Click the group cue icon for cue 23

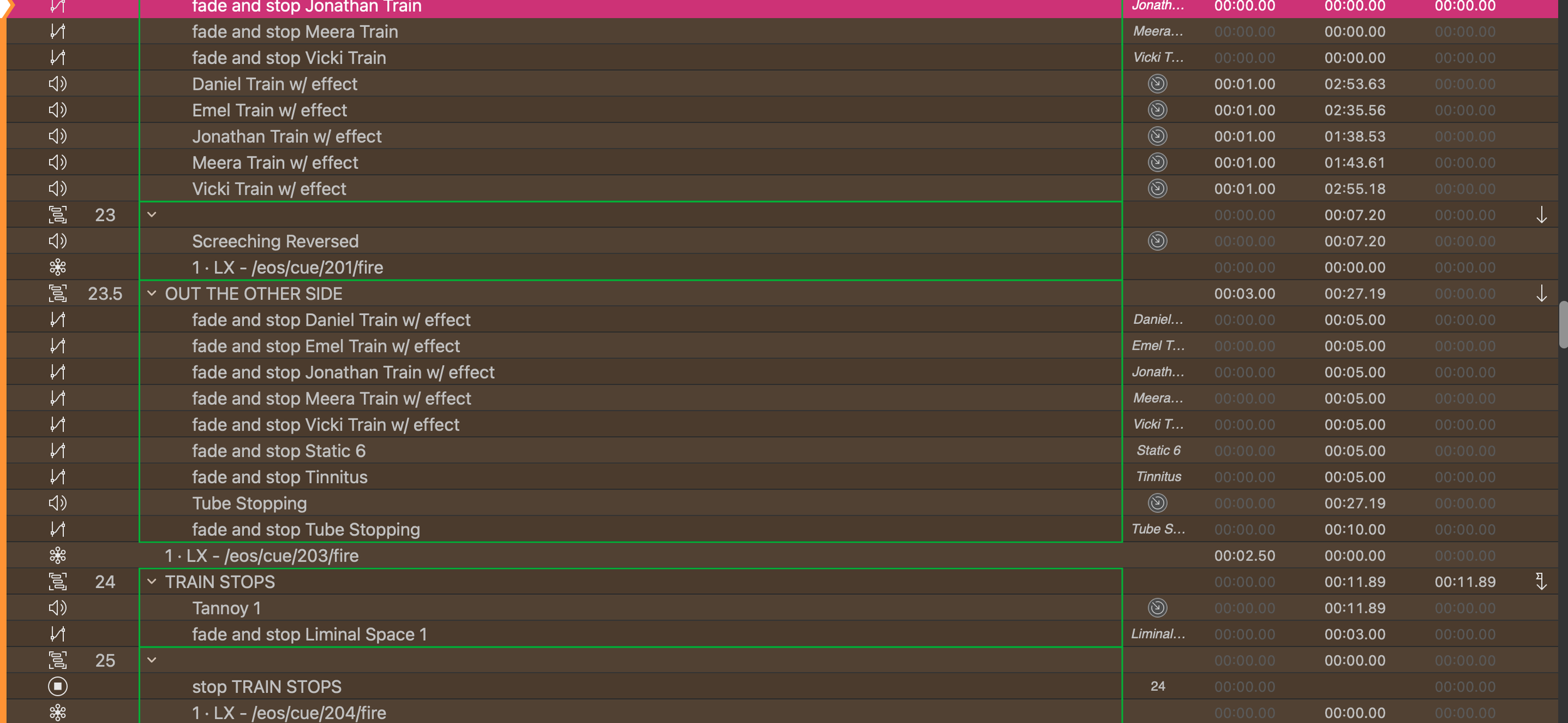click(58, 215)
